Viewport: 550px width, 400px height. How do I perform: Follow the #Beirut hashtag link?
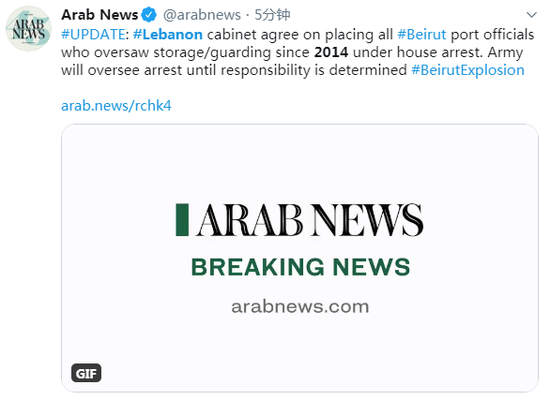pyautogui.click(x=422, y=35)
